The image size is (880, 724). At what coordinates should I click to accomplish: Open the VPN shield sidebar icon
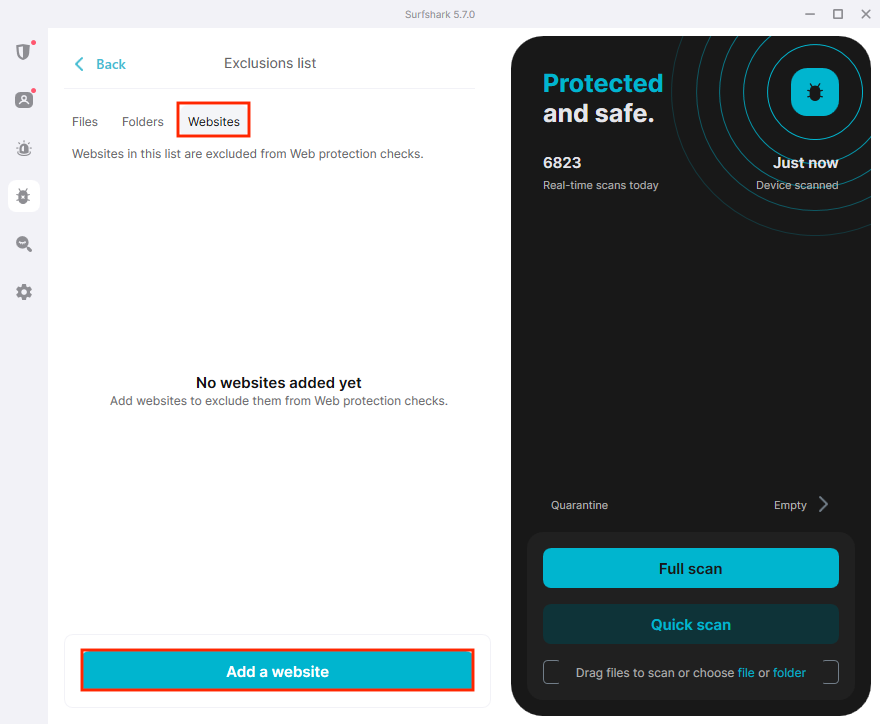click(x=23, y=52)
